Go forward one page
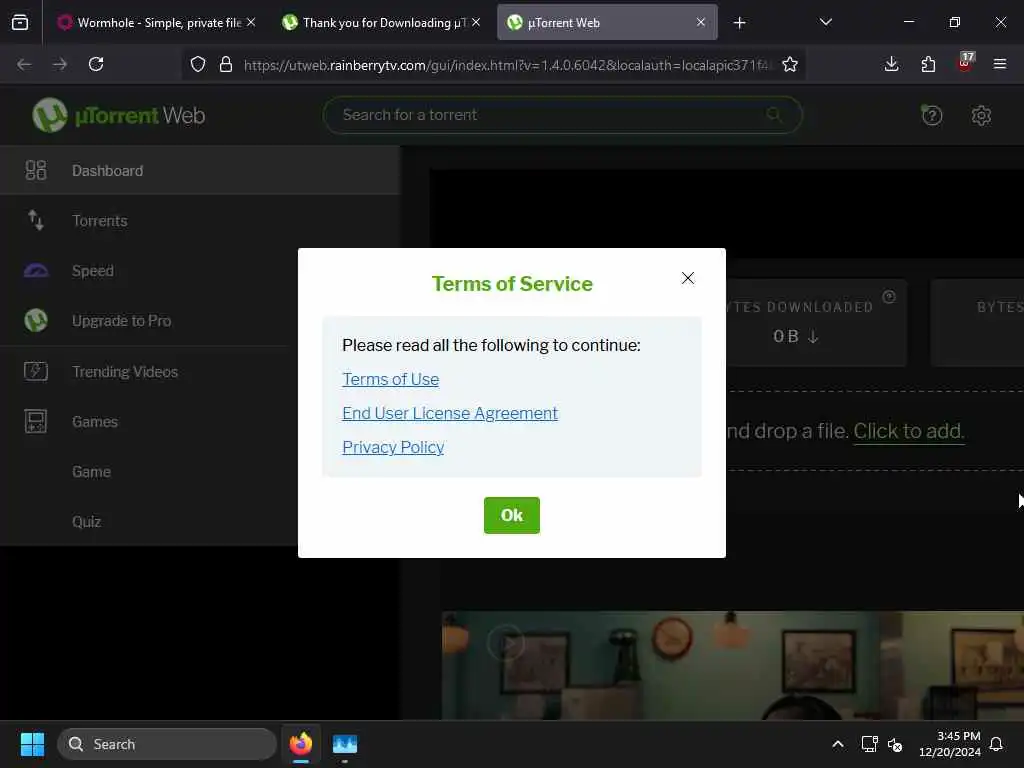 tap(60, 64)
